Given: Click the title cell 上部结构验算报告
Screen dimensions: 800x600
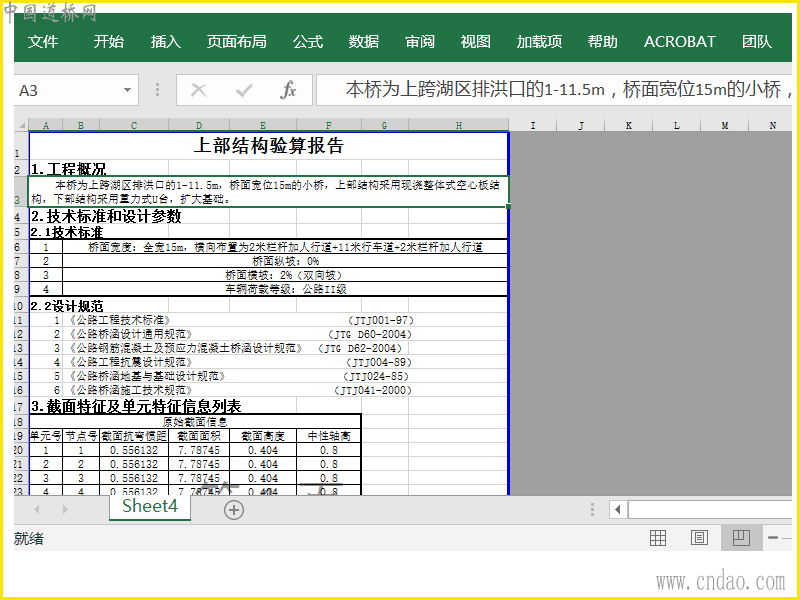Looking at the screenshot, I should (x=269, y=146).
